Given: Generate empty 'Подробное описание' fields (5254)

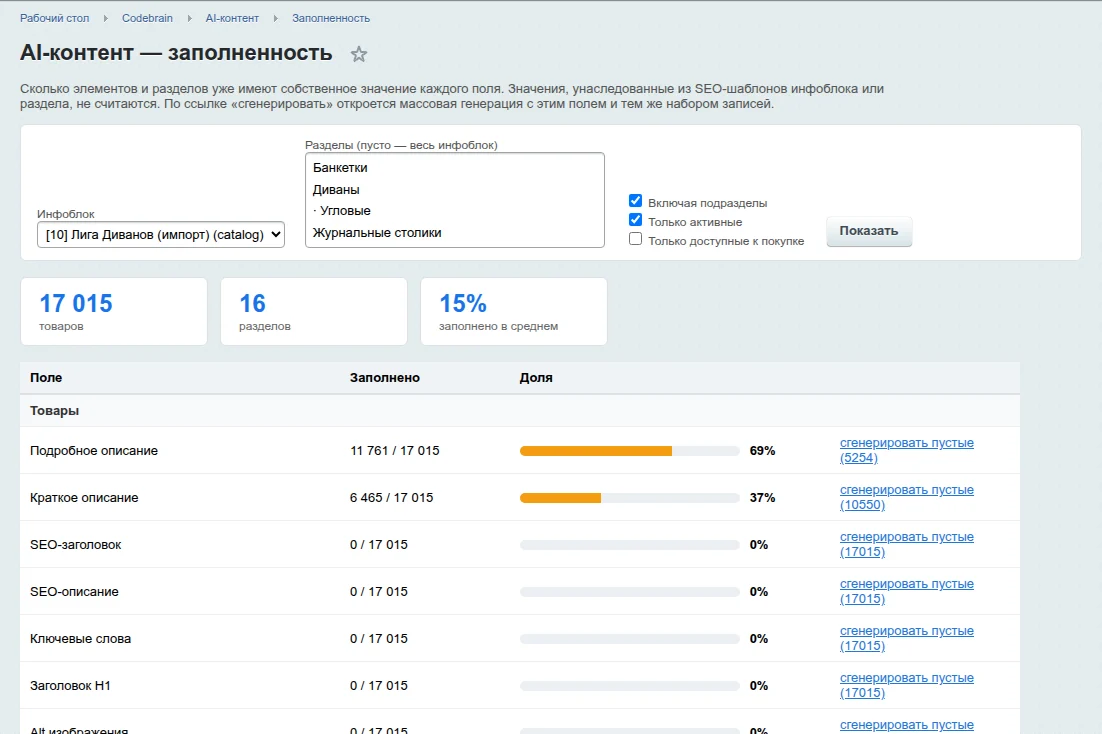Looking at the screenshot, I should [907, 451].
